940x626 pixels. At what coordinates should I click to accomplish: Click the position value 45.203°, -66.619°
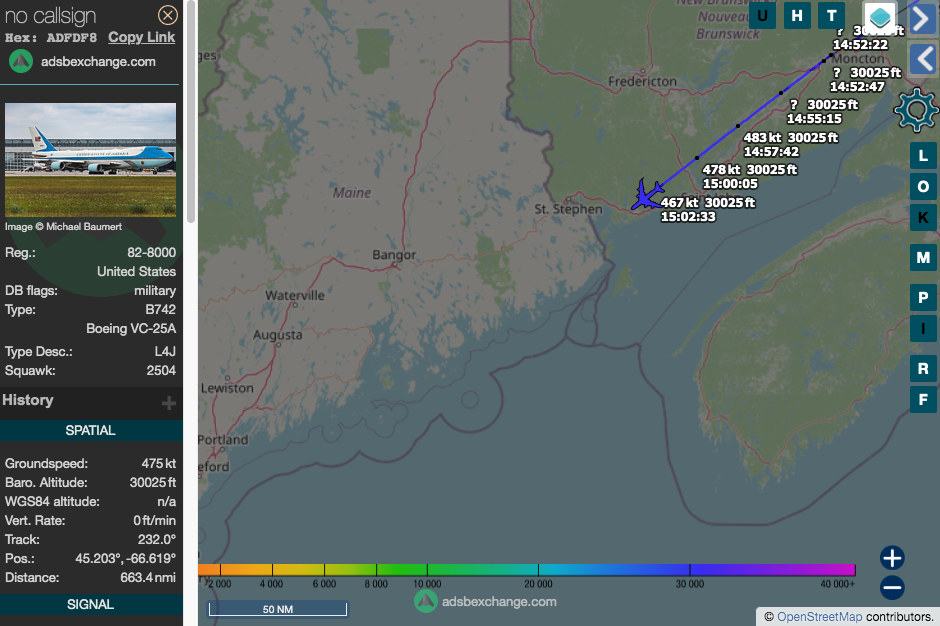125,559
